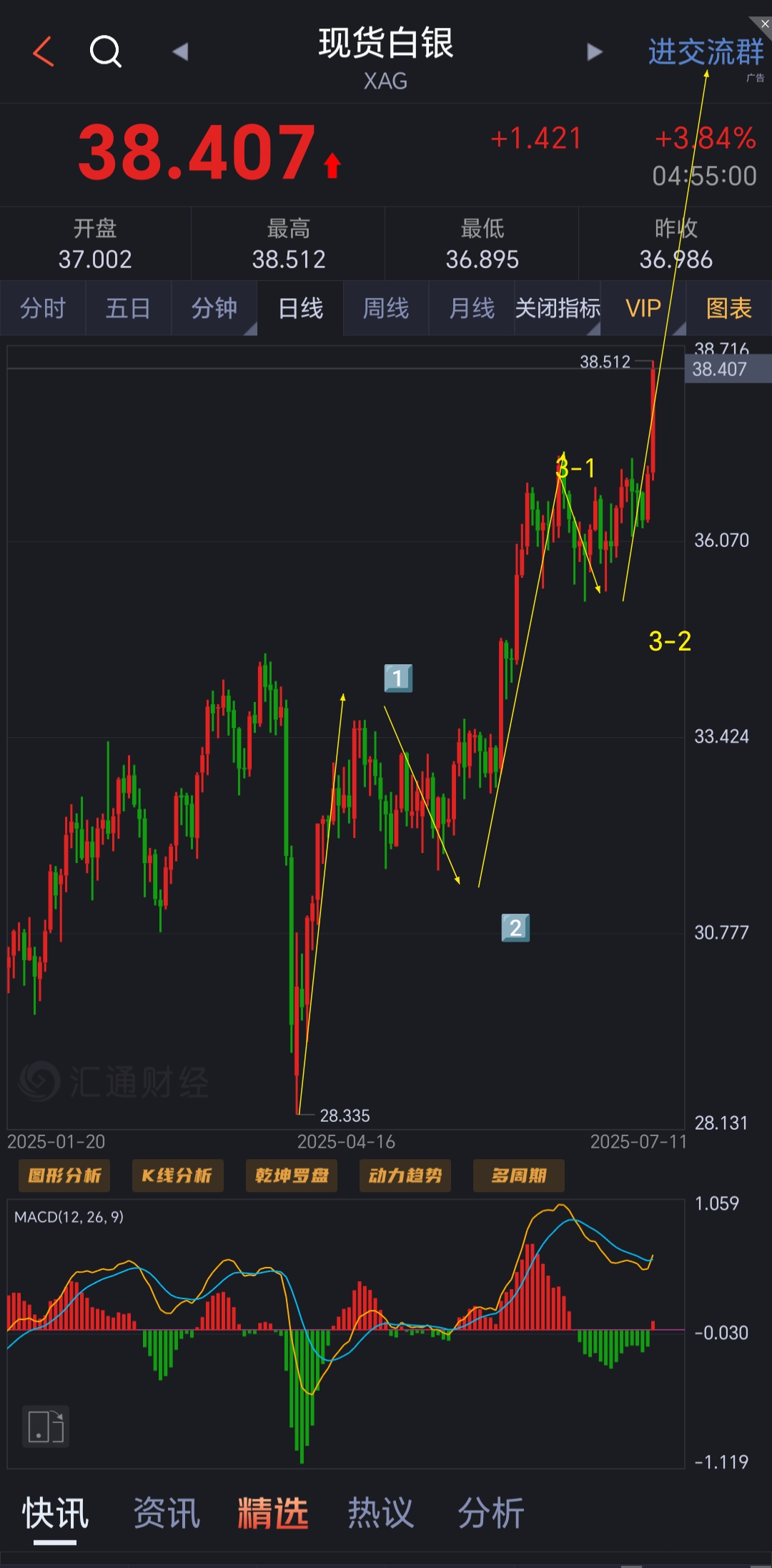Select the 周线 weekly chart tab
Viewport: 772px width, 1568px height.
[x=386, y=308]
